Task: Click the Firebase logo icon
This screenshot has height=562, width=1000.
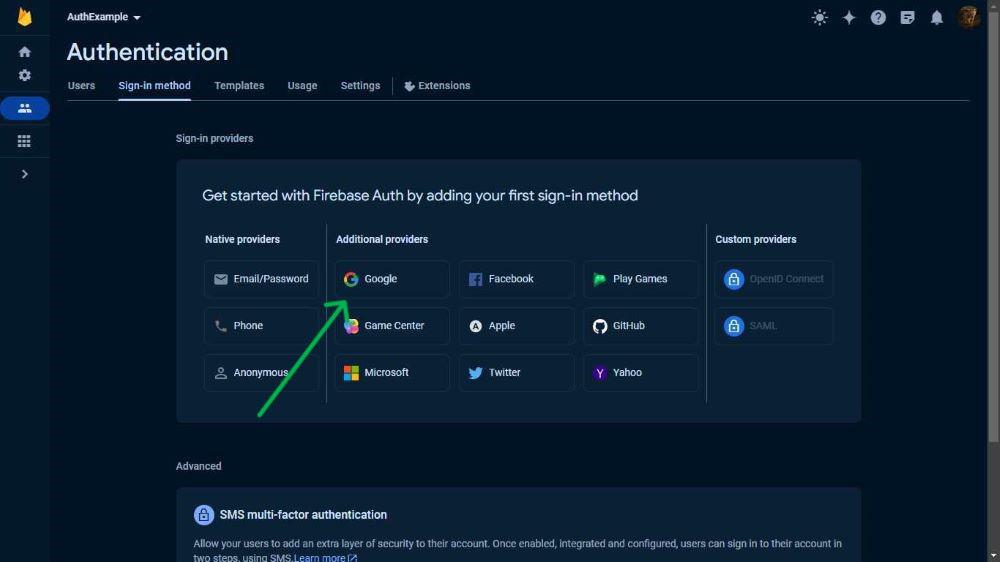Action: click(x=24, y=17)
